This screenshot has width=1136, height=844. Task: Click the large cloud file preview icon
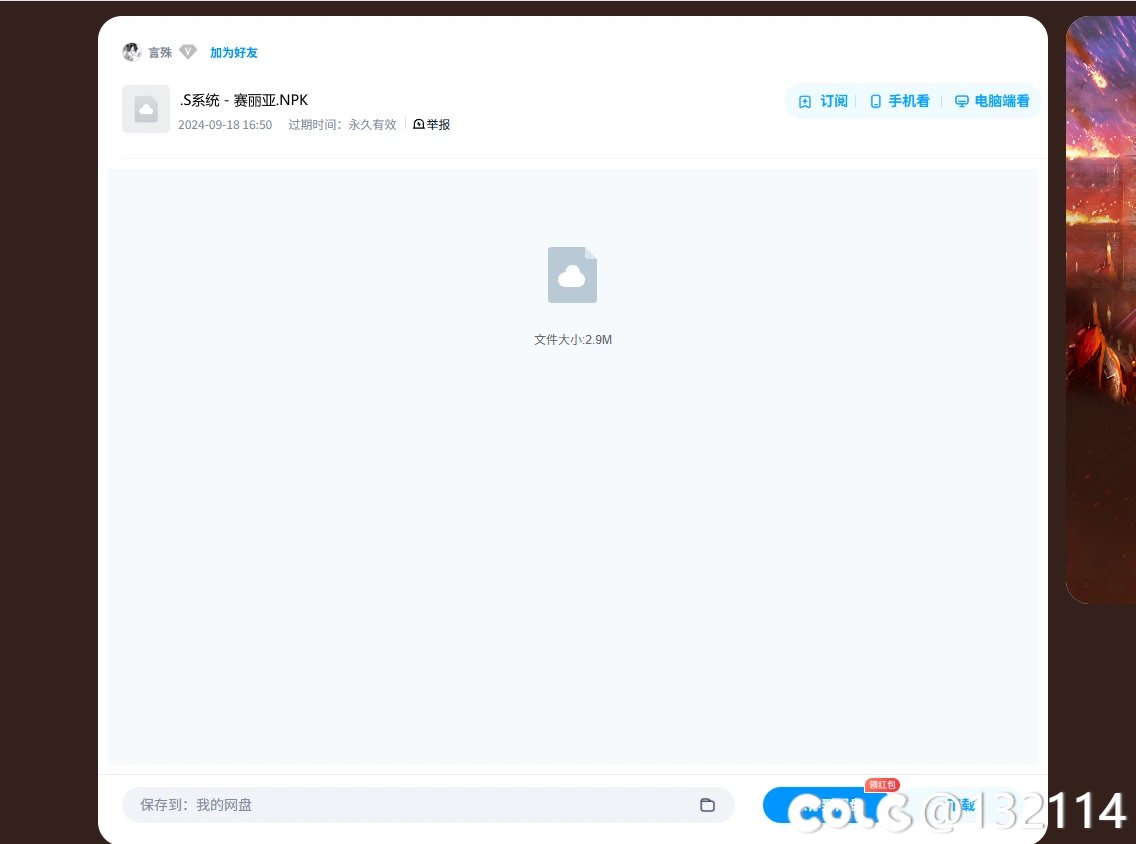click(572, 275)
